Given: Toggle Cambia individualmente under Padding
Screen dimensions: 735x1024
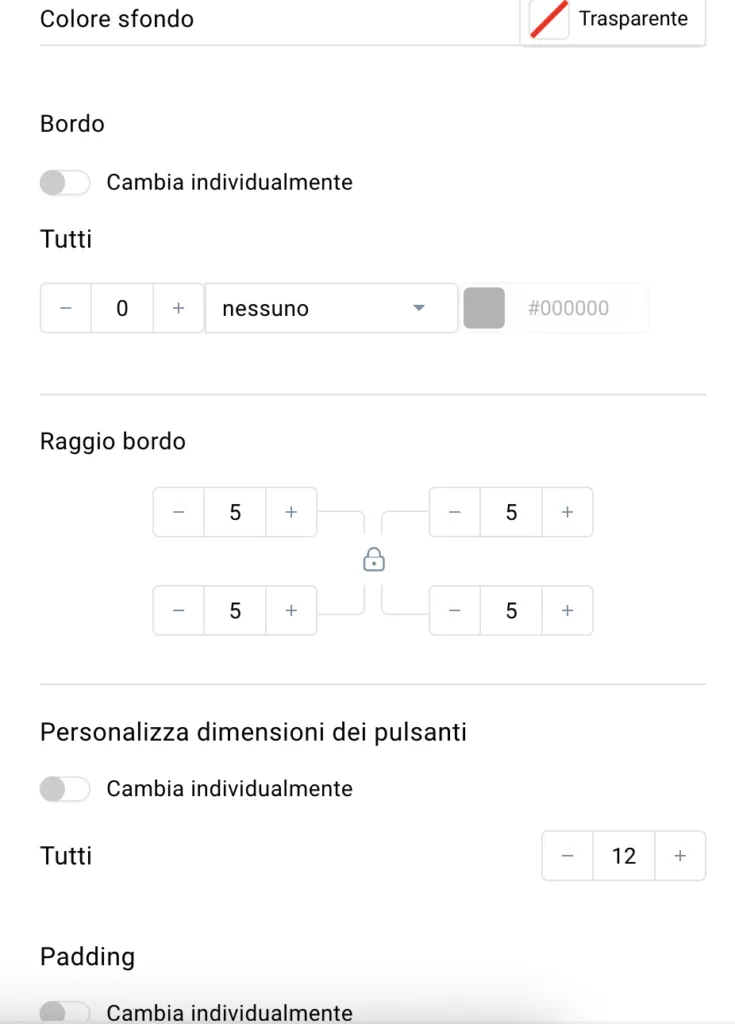Looking at the screenshot, I should tap(65, 1012).
